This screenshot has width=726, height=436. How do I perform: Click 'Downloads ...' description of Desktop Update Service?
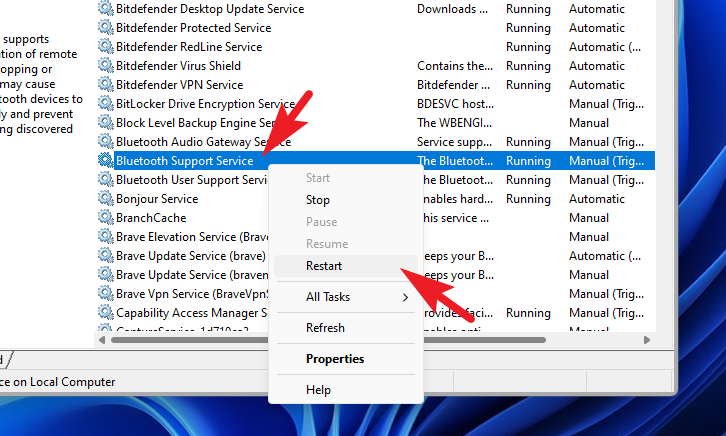pyautogui.click(x=452, y=9)
